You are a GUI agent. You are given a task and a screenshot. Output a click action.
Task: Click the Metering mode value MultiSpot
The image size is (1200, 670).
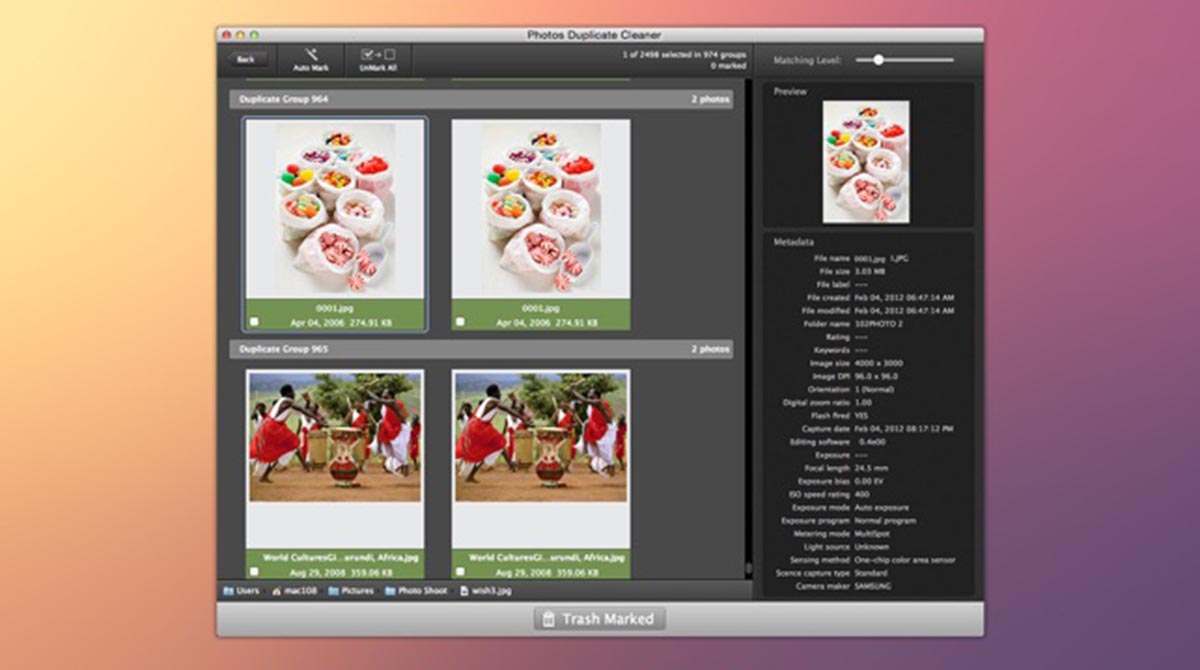(872, 534)
